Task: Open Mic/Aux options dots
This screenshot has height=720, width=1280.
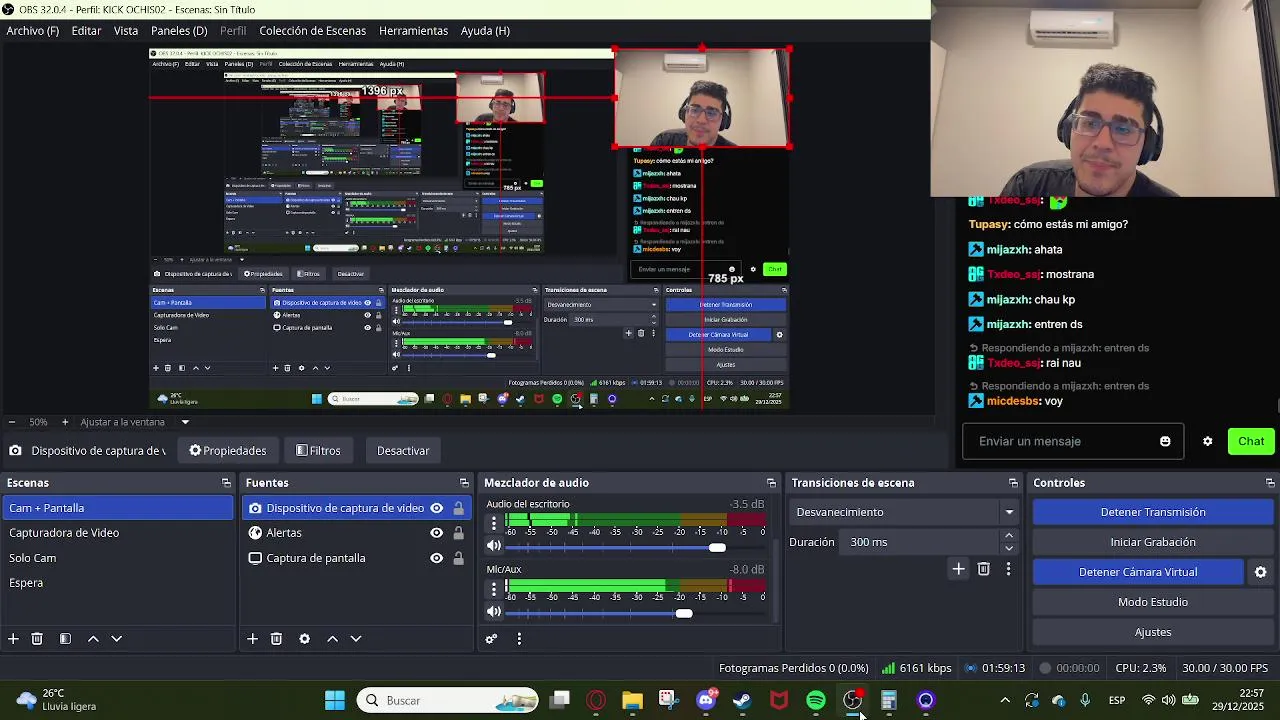Action: (493, 588)
